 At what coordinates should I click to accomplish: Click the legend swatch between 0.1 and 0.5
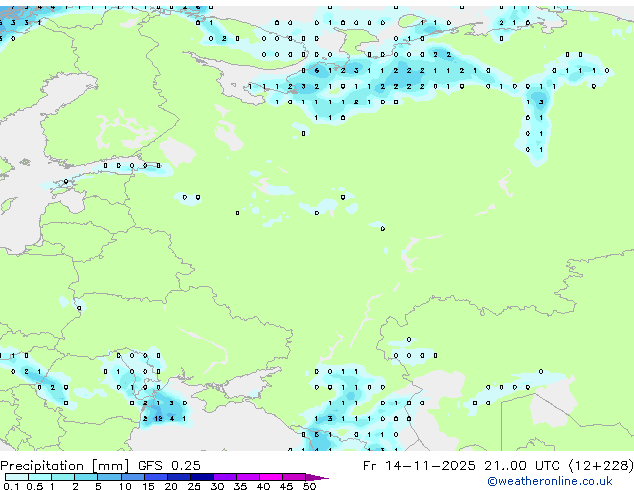click(17, 477)
